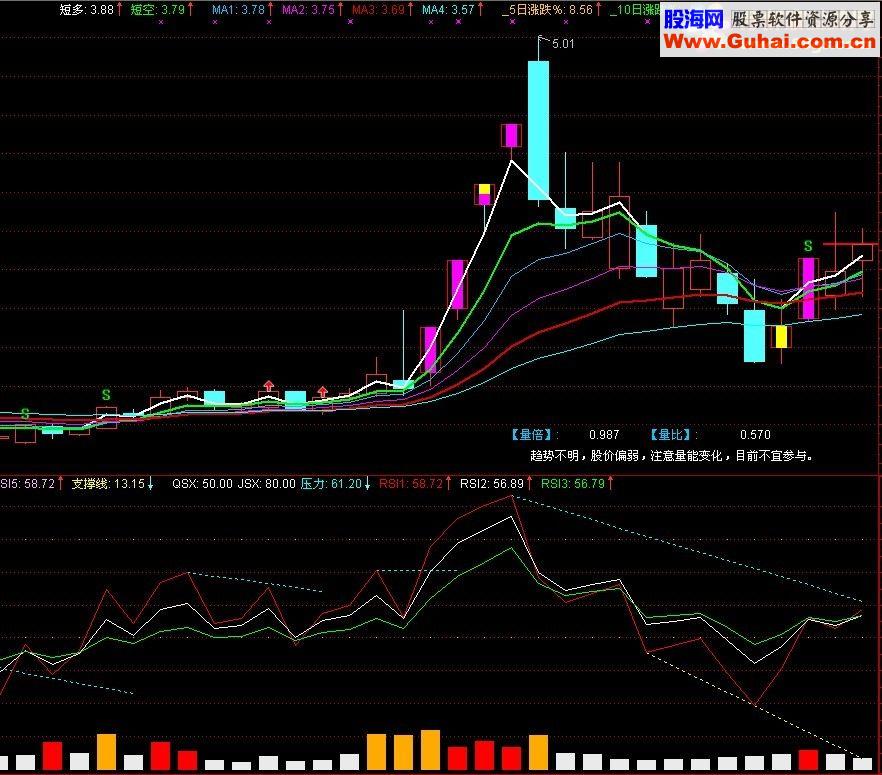Click the QSX: 50.00 label
Screen dimensions: 882x775
tap(202, 484)
